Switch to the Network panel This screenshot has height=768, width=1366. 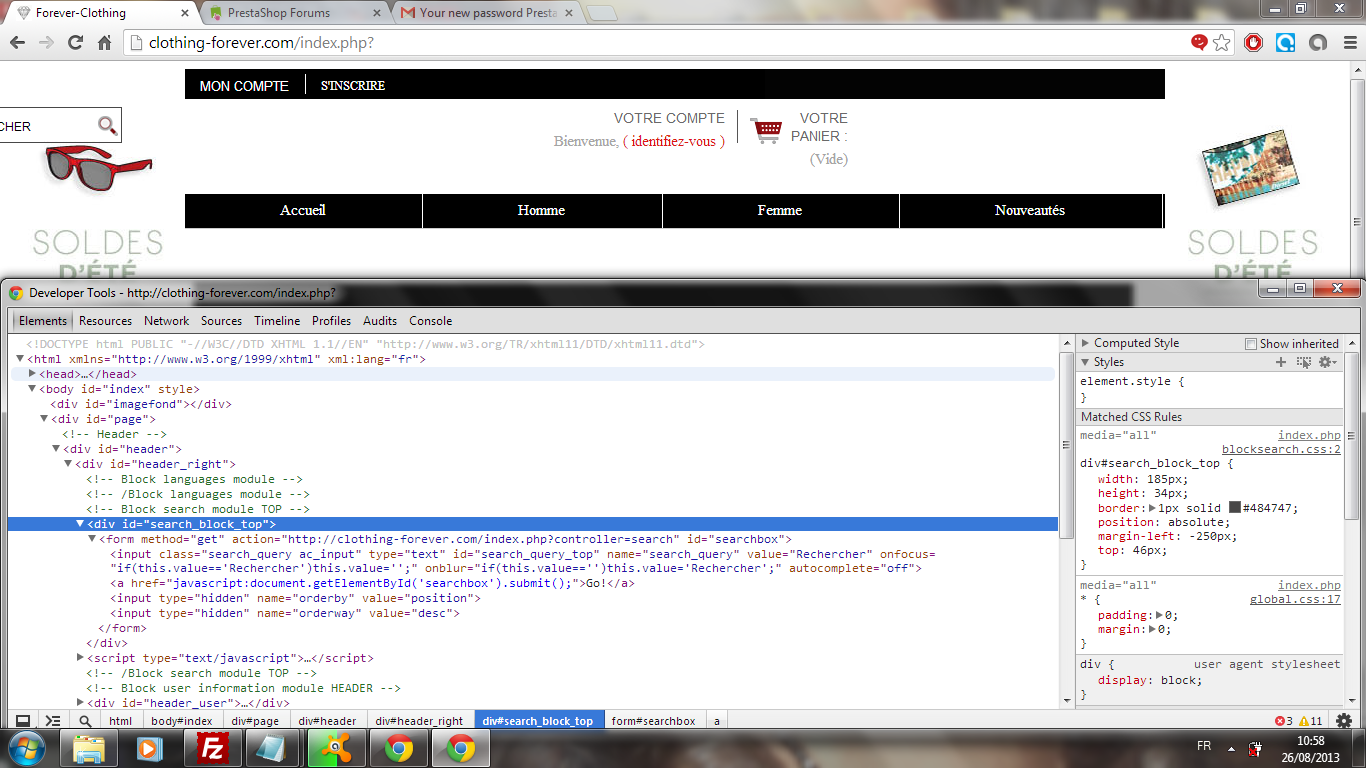[x=166, y=321]
